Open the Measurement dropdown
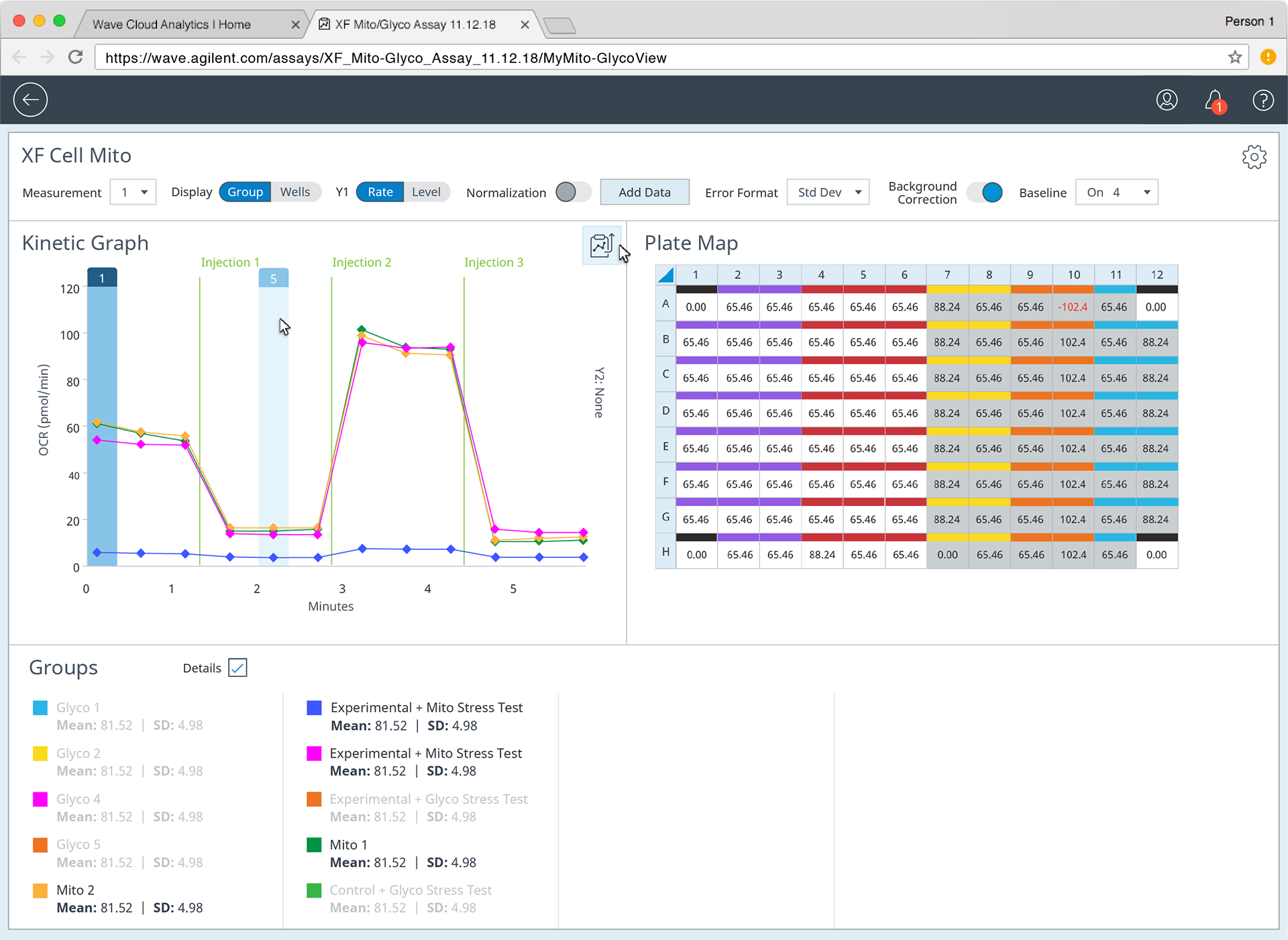The image size is (1288, 940). [x=133, y=192]
